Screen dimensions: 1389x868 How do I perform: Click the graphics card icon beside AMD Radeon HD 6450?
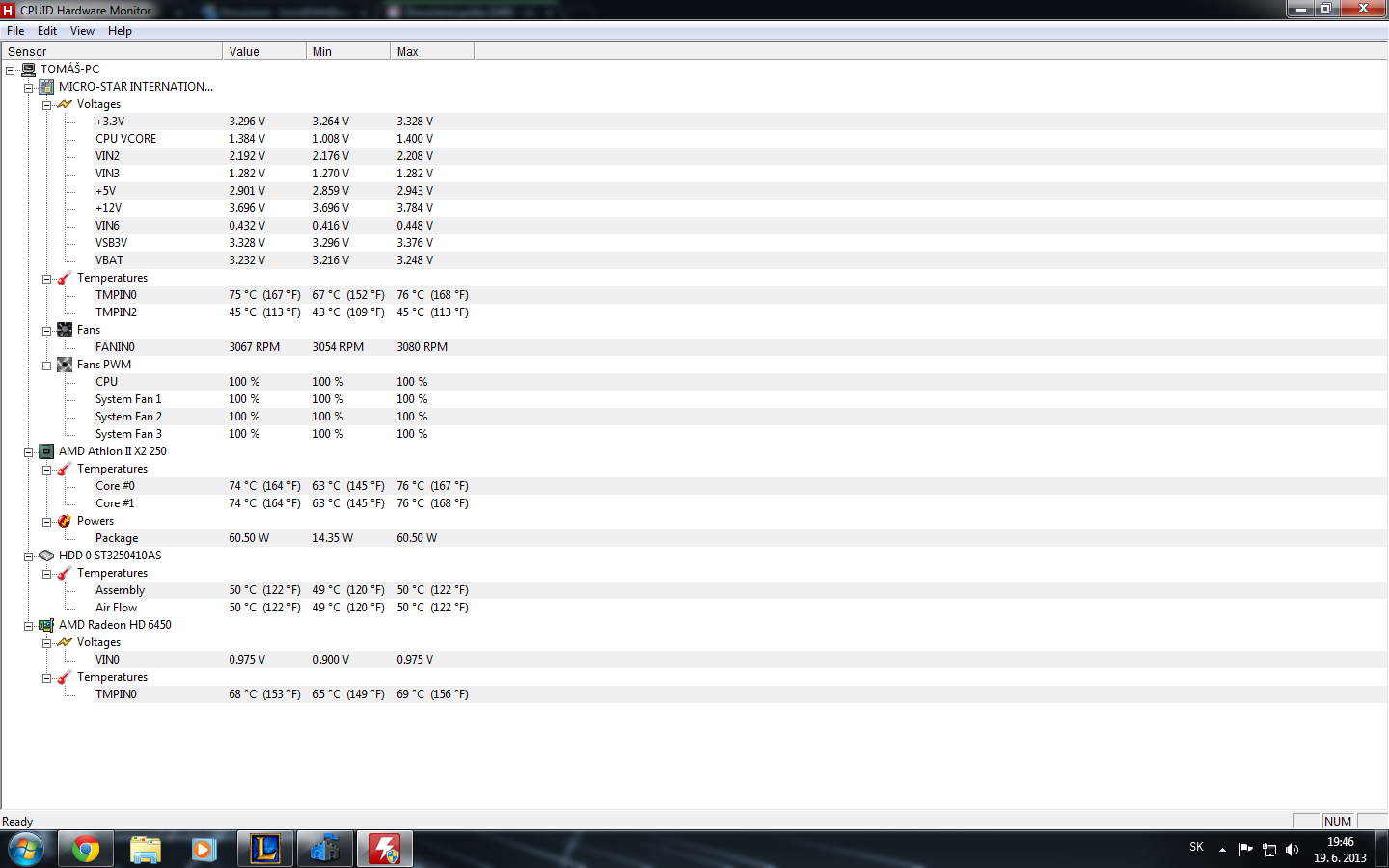46,625
